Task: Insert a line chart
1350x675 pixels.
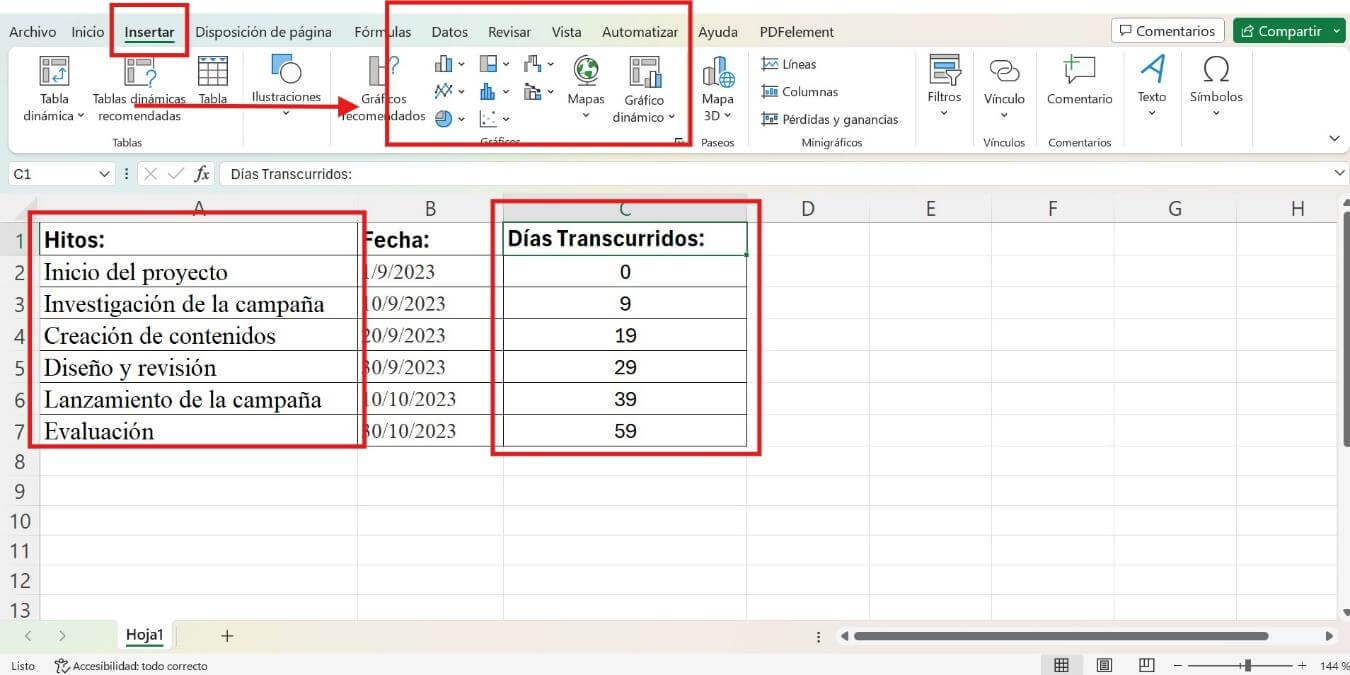Action: click(x=443, y=91)
